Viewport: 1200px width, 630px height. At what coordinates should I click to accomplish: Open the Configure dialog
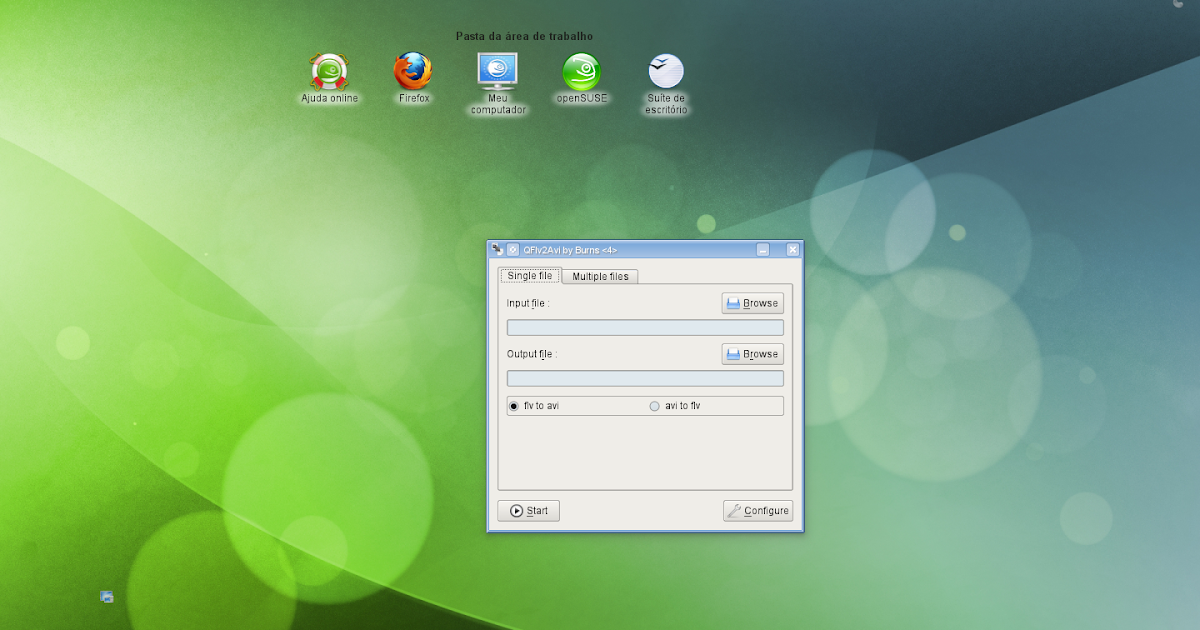tap(758, 511)
